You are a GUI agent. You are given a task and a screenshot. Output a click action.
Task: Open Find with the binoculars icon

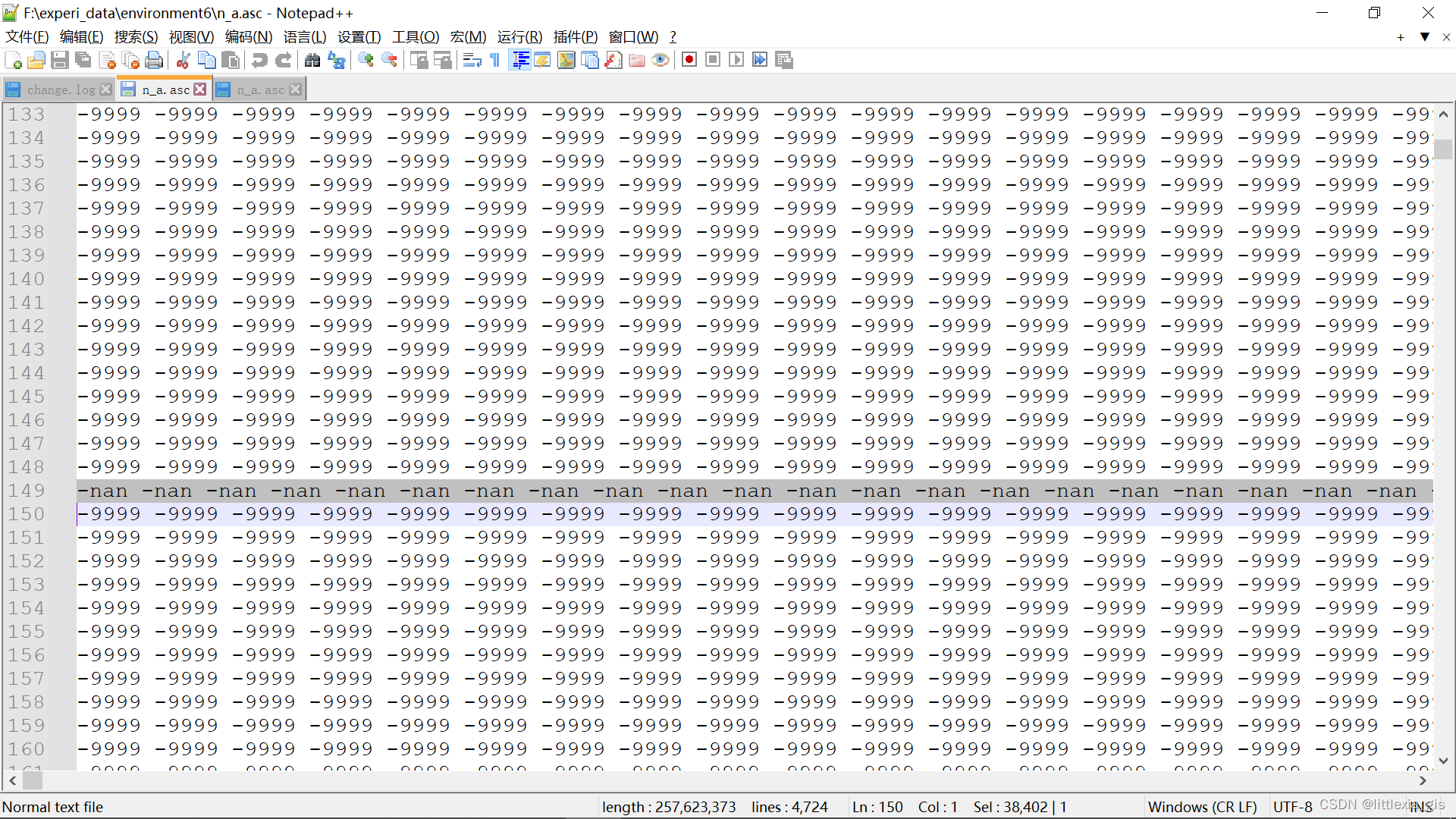point(312,60)
